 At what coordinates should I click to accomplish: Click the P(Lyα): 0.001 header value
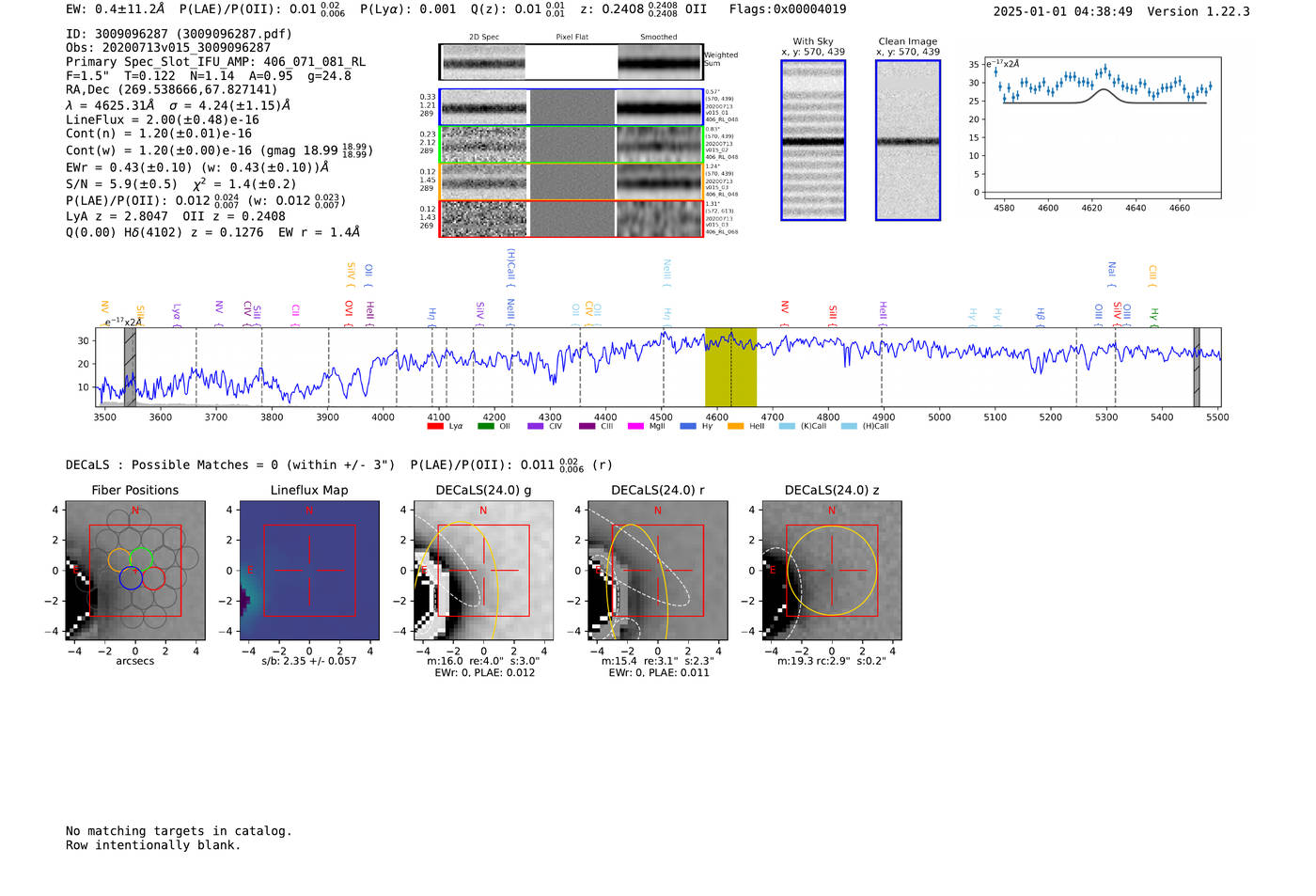pyautogui.click(x=408, y=9)
